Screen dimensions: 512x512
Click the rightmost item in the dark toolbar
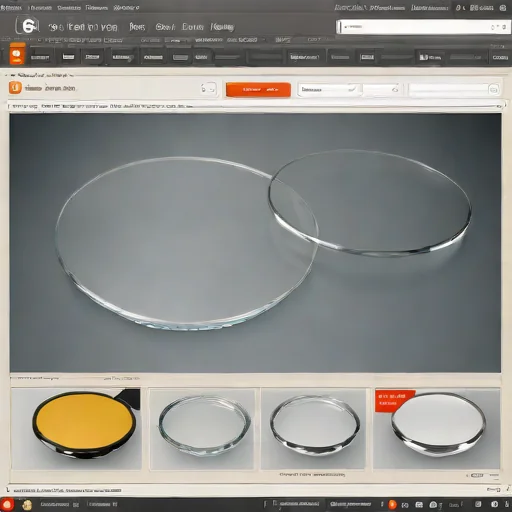(x=500, y=57)
